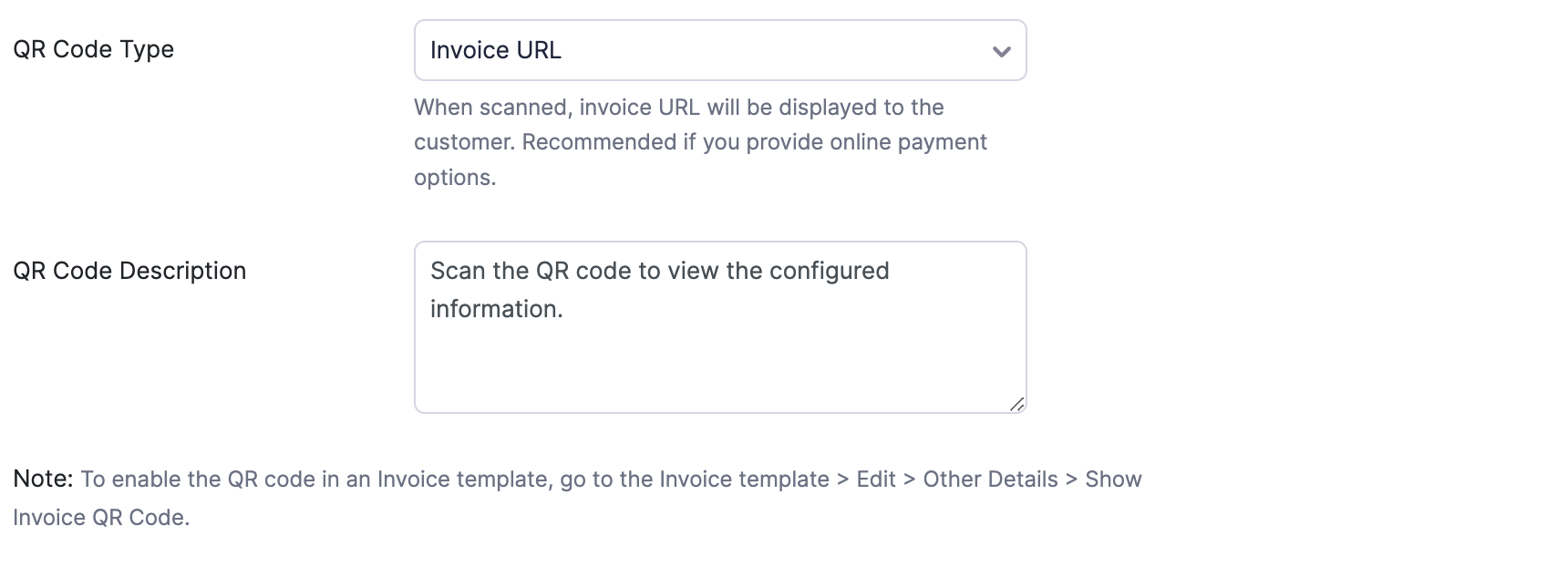Click the word 'customer' in the description hint
The height and width of the screenshot is (567, 1568).
click(463, 142)
